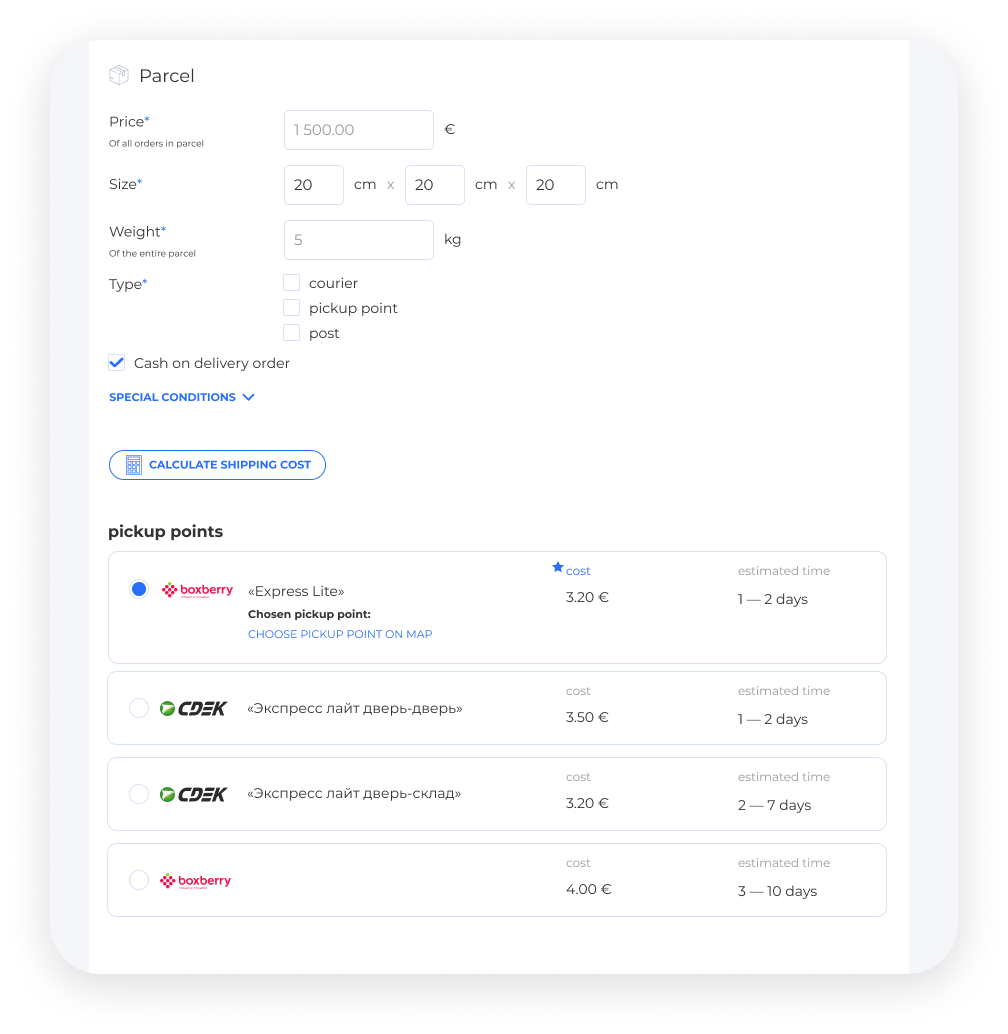This screenshot has width=1008, height=1034.
Task: Click the Weight input field
Action: click(359, 240)
